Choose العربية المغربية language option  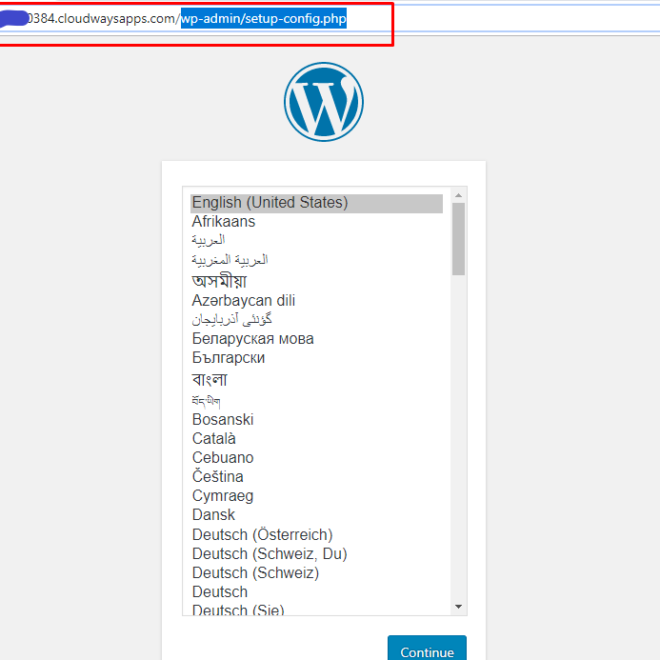coord(317,260)
